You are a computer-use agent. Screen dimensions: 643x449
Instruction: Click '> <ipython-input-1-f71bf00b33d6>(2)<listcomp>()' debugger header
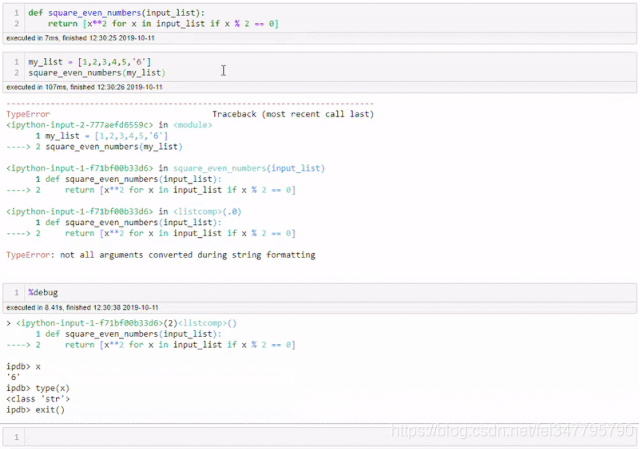(x=121, y=323)
